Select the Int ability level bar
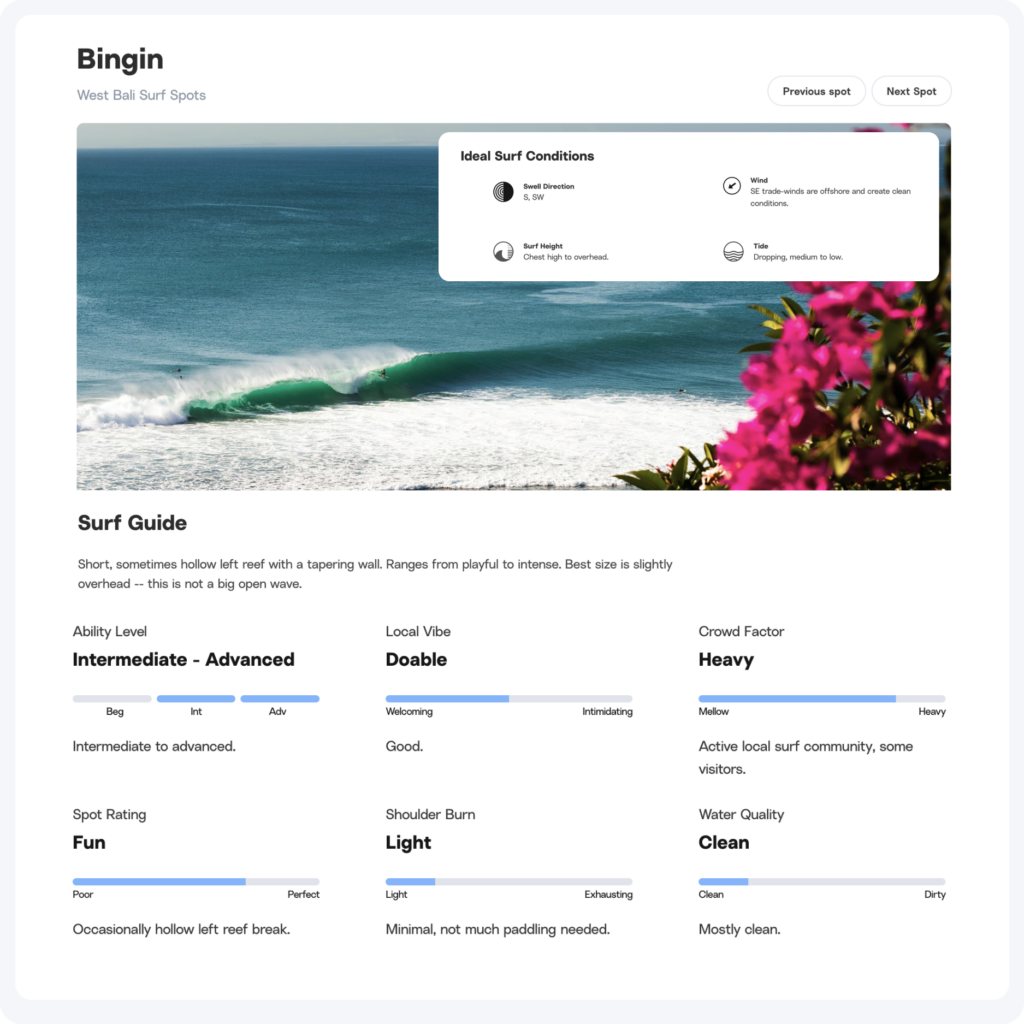Image resolution: width=1024 pixels, height=1024 pixels. pyautogui.click(x=196, y=699)
